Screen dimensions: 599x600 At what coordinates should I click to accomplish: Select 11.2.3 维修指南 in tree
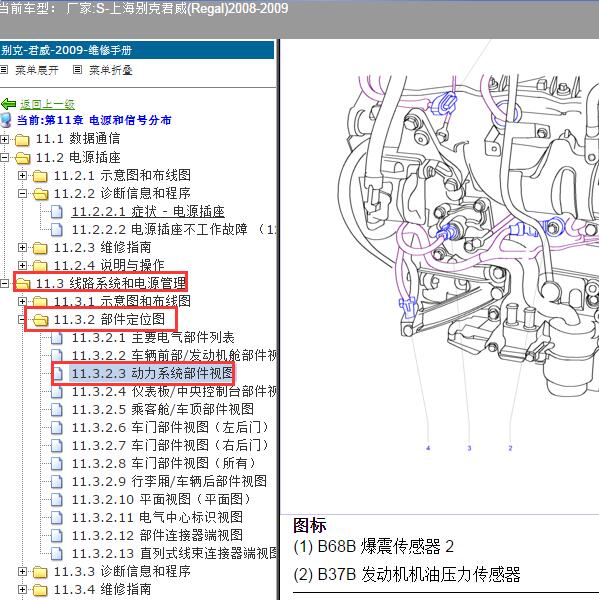coord(103,248)
